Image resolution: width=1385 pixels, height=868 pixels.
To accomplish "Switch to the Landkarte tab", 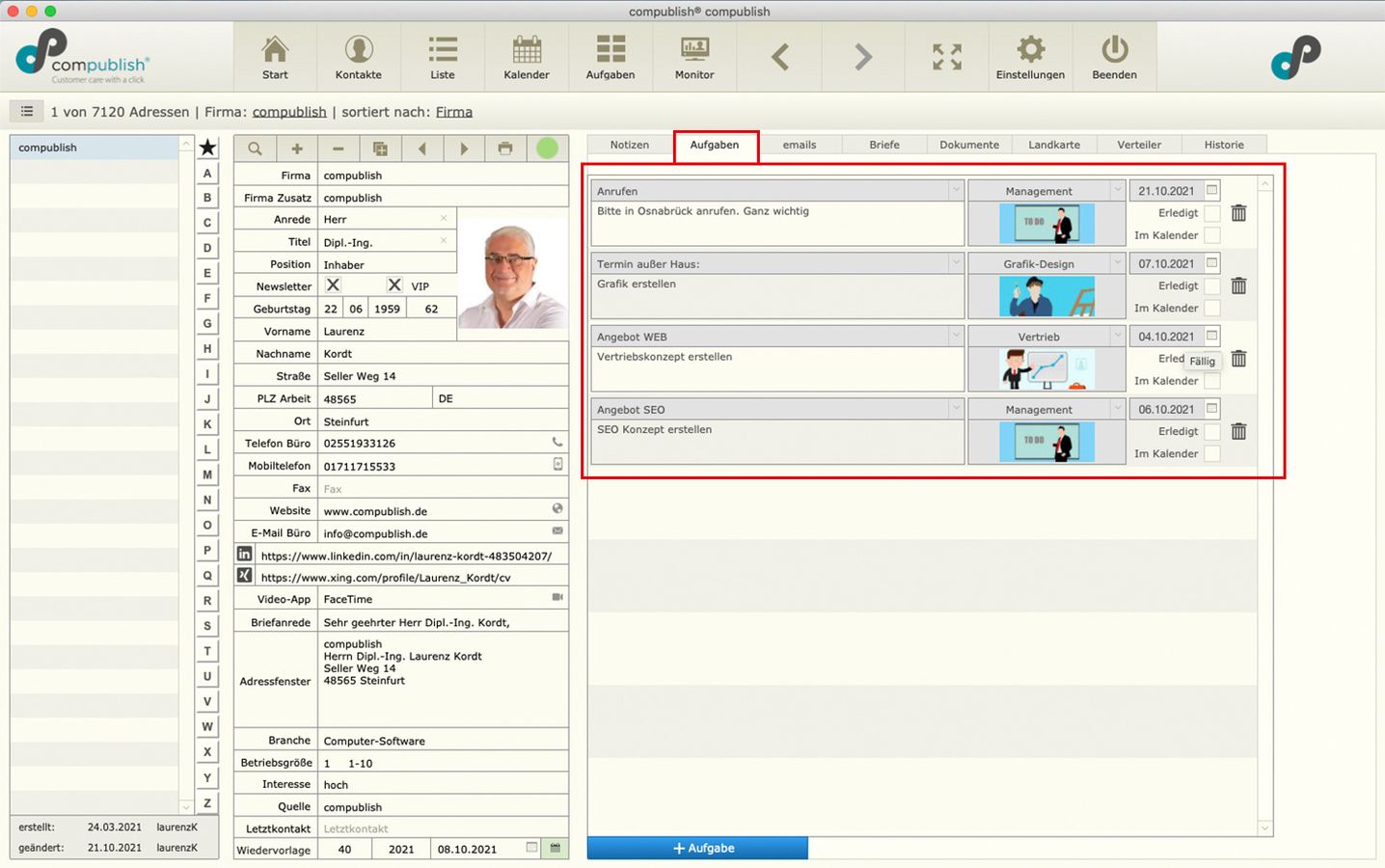I will click(x=1054, y=145).
